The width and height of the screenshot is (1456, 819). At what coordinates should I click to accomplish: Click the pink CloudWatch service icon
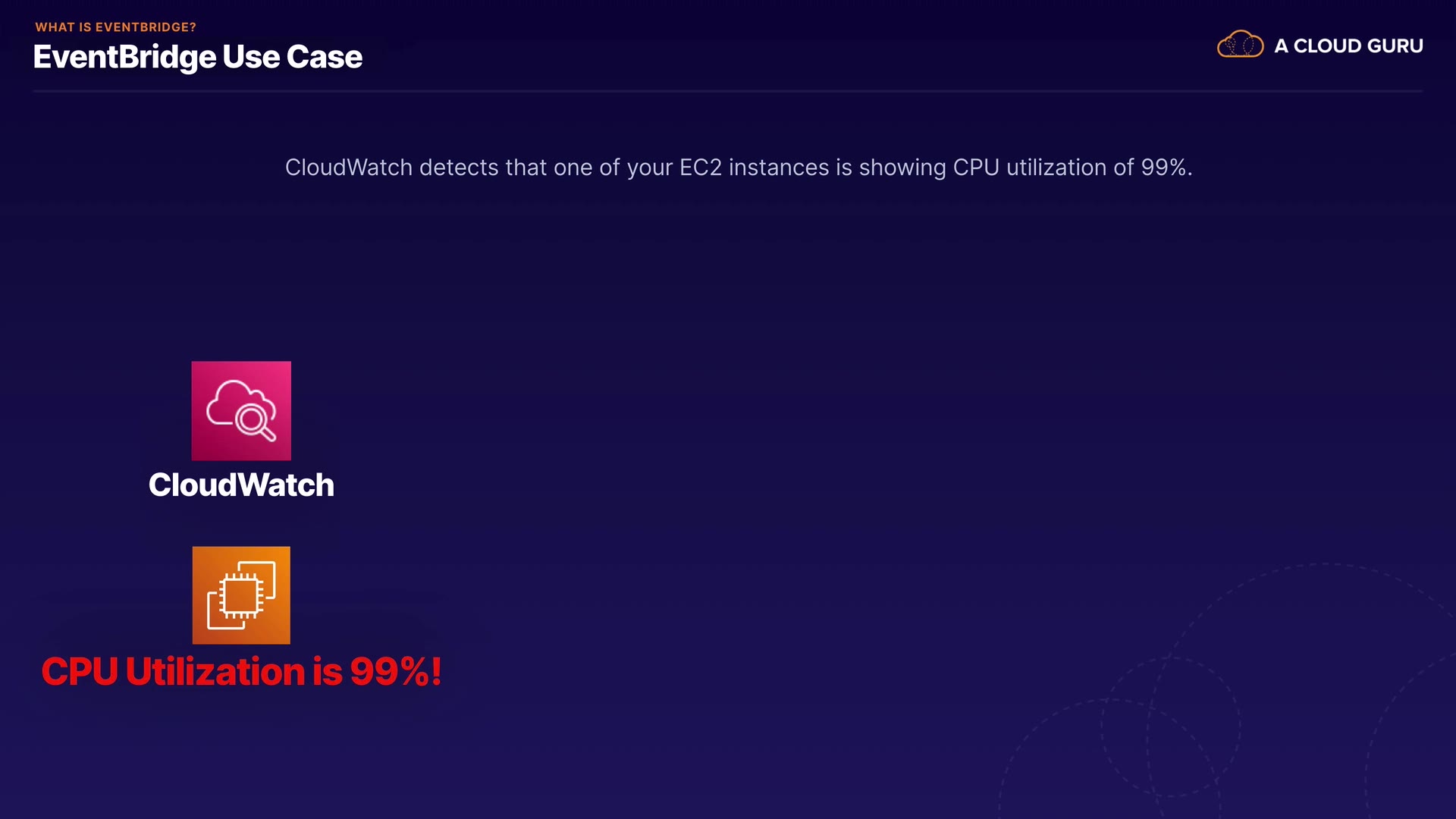pyautogui.click(x=241, y=410)
